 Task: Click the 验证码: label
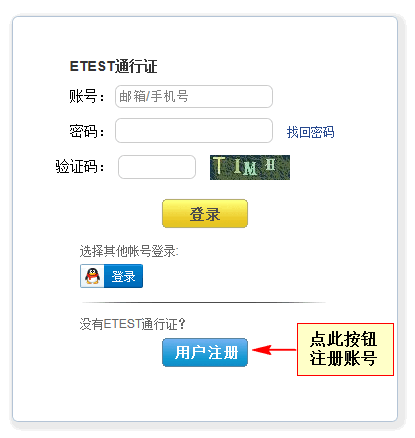click(80, 166)
